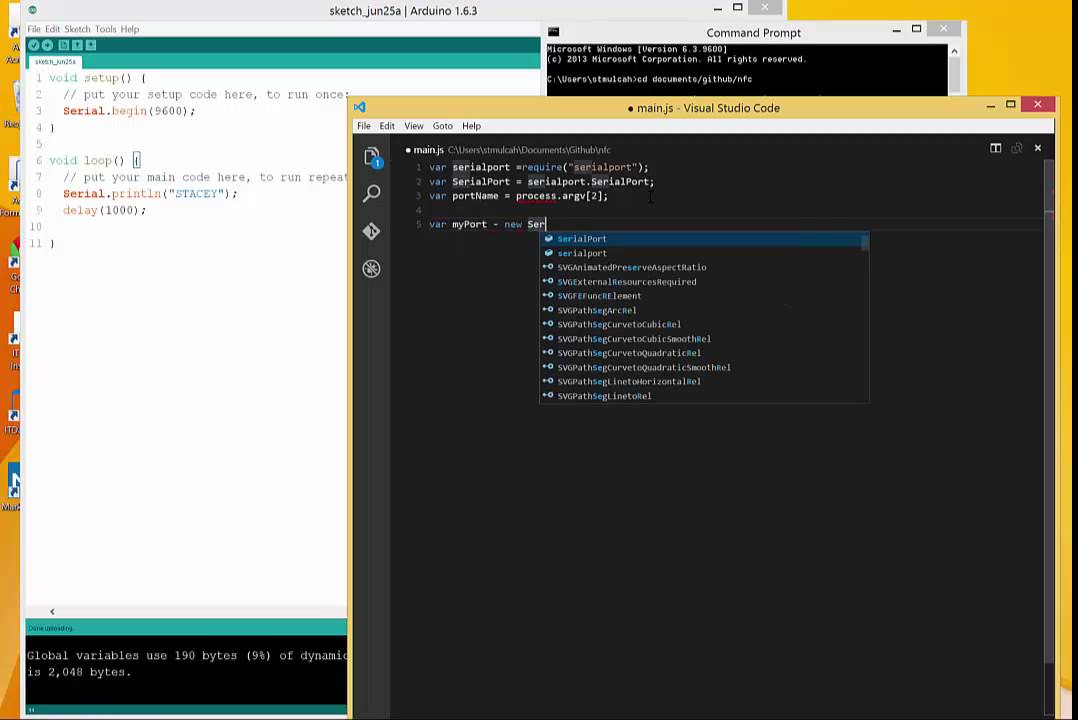Click the cd documents/github/nfc command line

[650, 79]
